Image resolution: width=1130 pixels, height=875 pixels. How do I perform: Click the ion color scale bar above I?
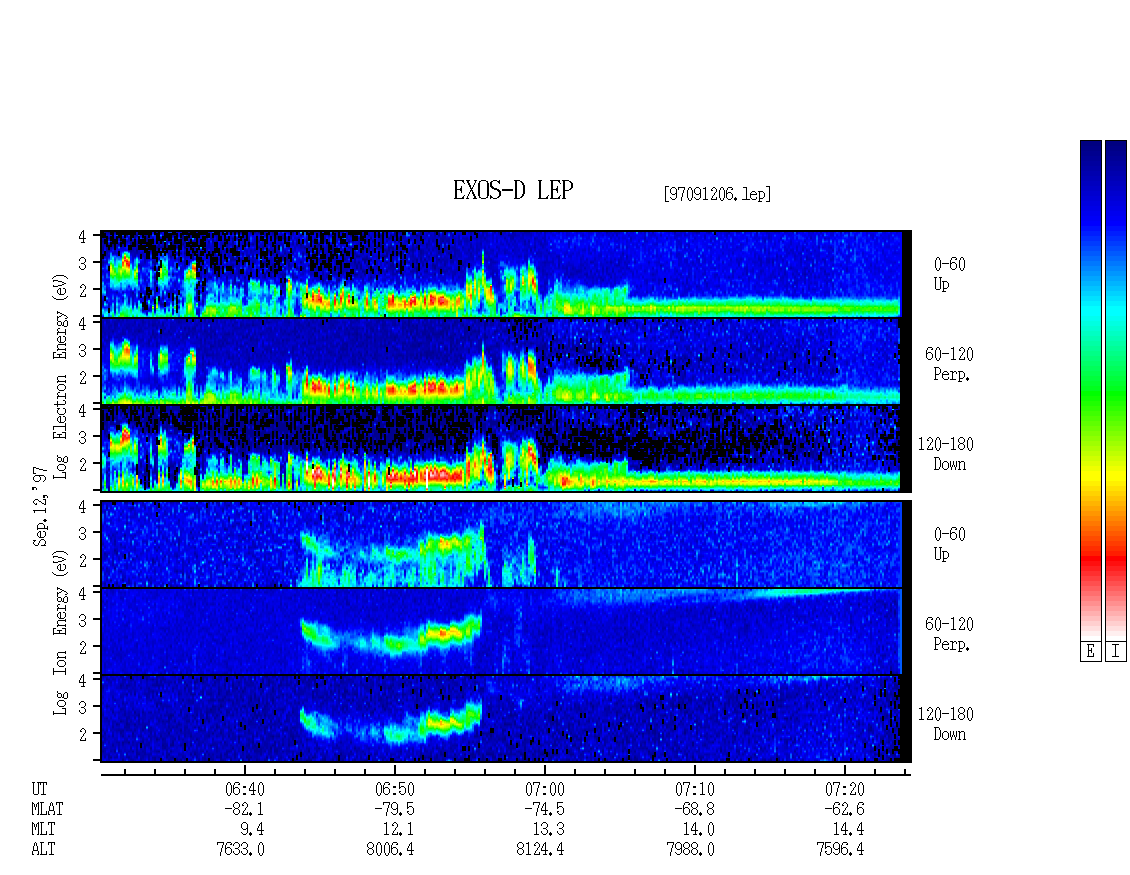[x=1116, y=390]
